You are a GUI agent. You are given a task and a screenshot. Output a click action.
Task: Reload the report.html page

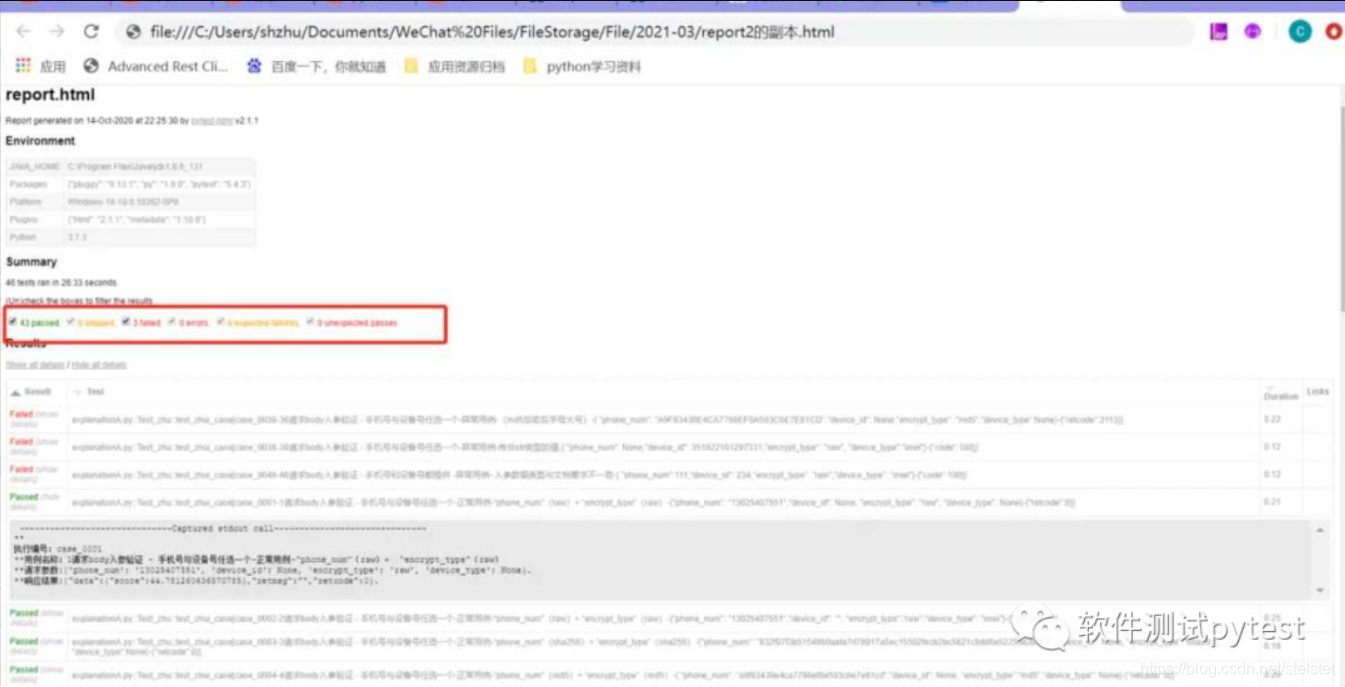(x=91, y=32)
